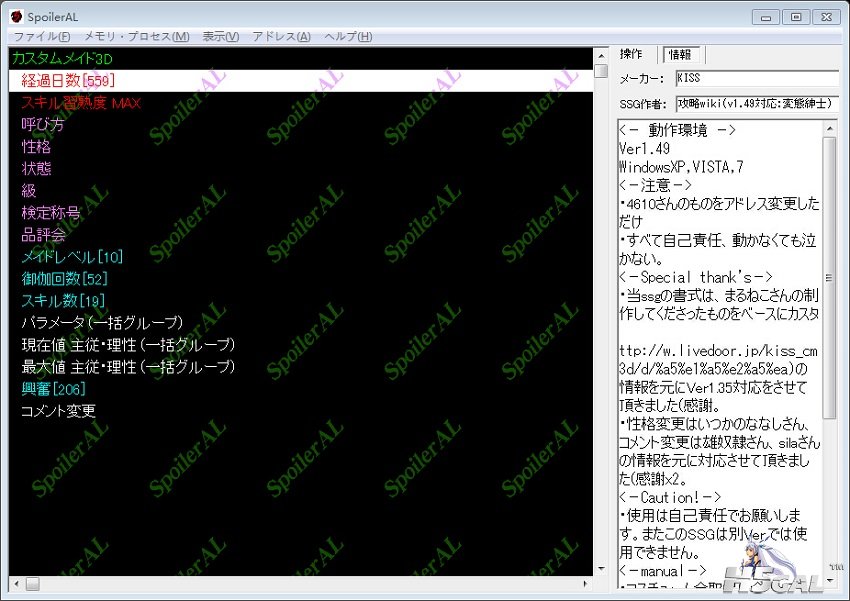
Task: Open the アドレス menu
Action: tap(281, 37)
